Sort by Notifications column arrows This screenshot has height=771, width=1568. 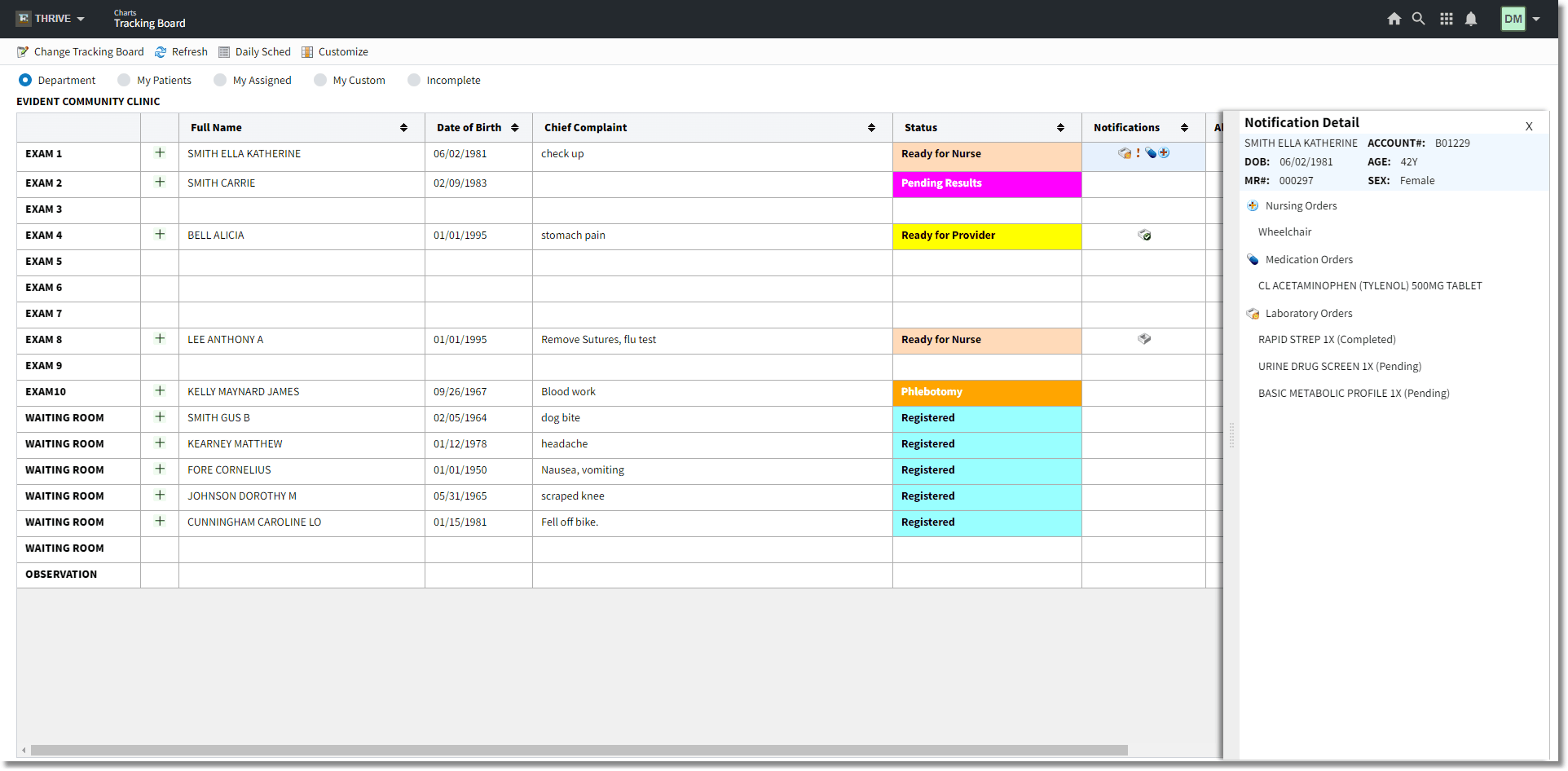[1184, 128]
